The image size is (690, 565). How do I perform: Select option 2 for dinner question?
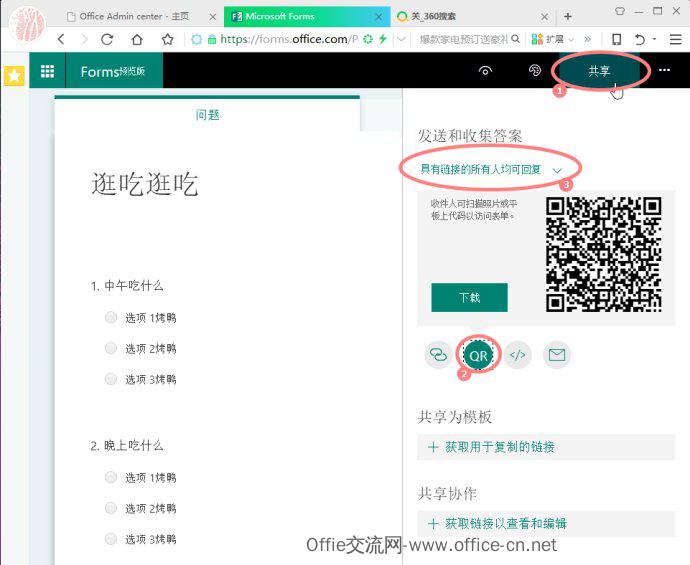coord(110,508)
